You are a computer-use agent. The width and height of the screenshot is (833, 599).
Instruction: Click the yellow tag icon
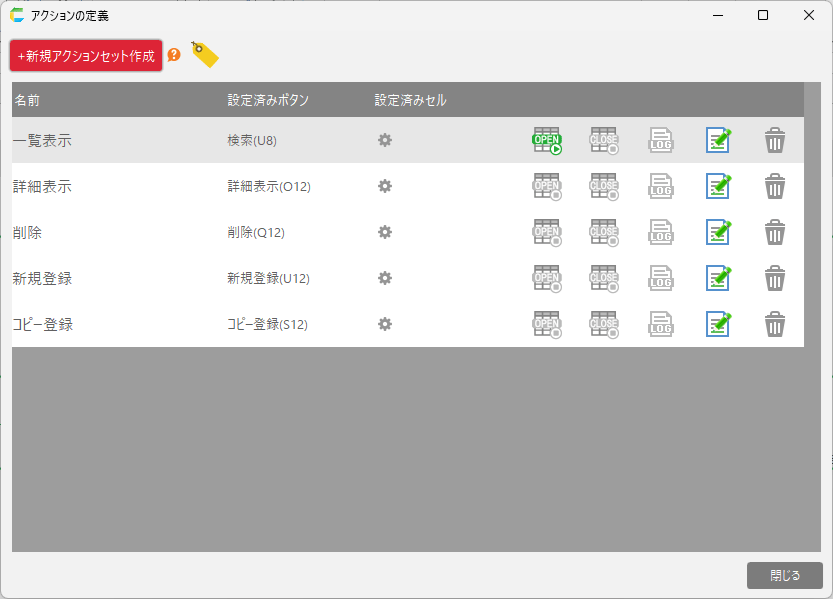205,55
